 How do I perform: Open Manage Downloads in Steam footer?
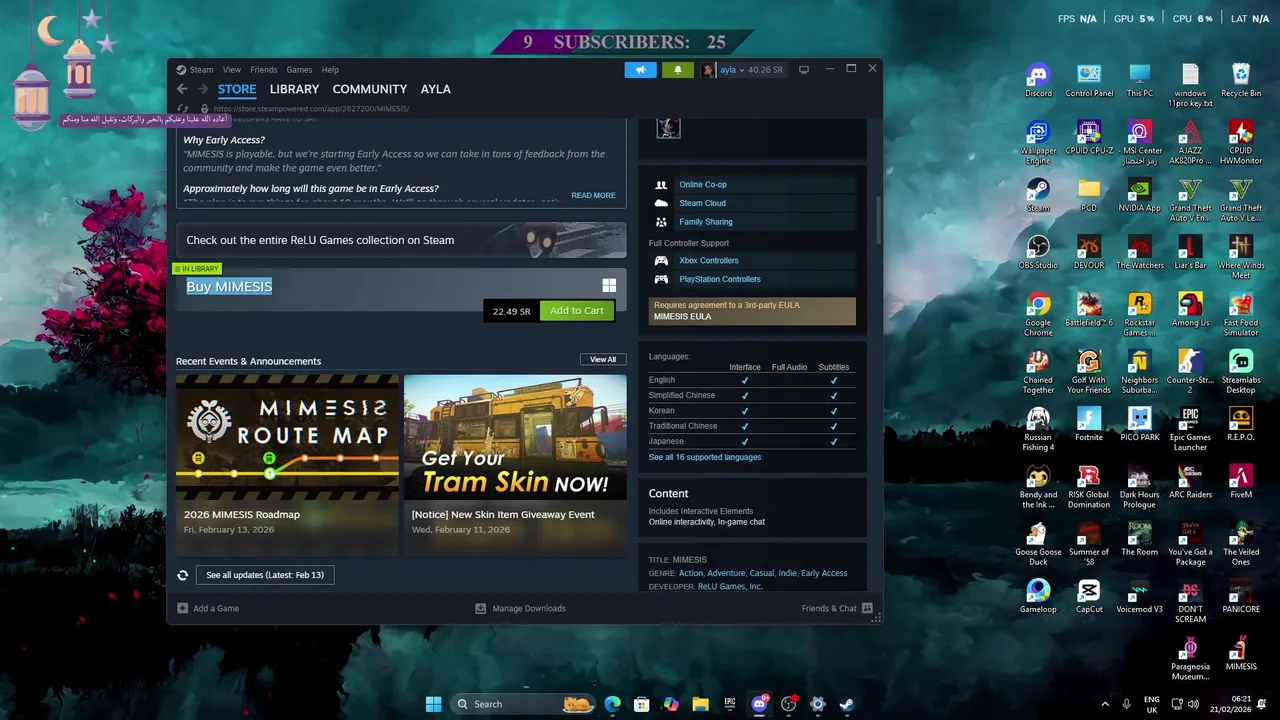(520, 608)
